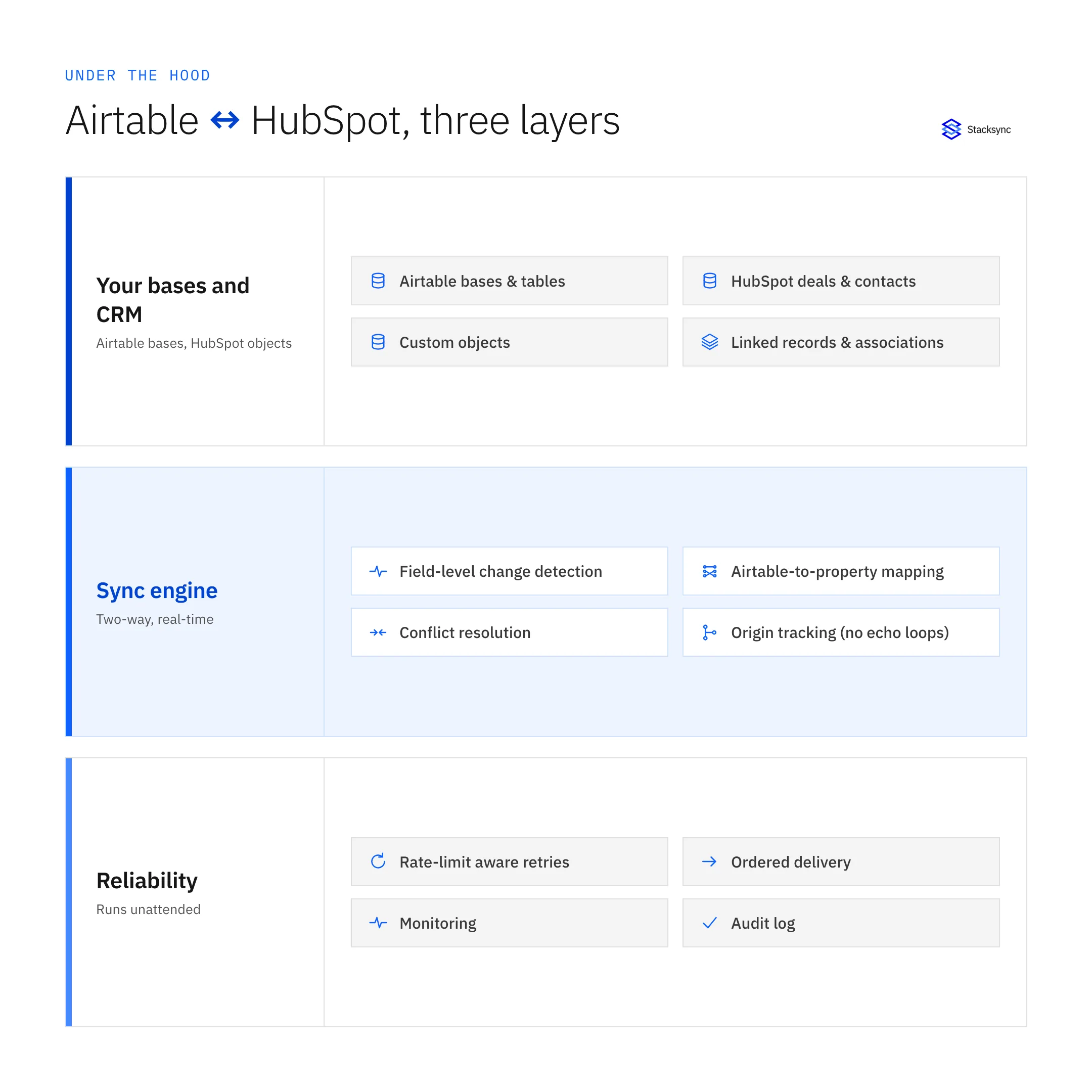This screenshot has height=1092, width=1092.
Task: Click the 'Runs unattended' subtitle
Action: pyautogui.click(x=148, y=909)
